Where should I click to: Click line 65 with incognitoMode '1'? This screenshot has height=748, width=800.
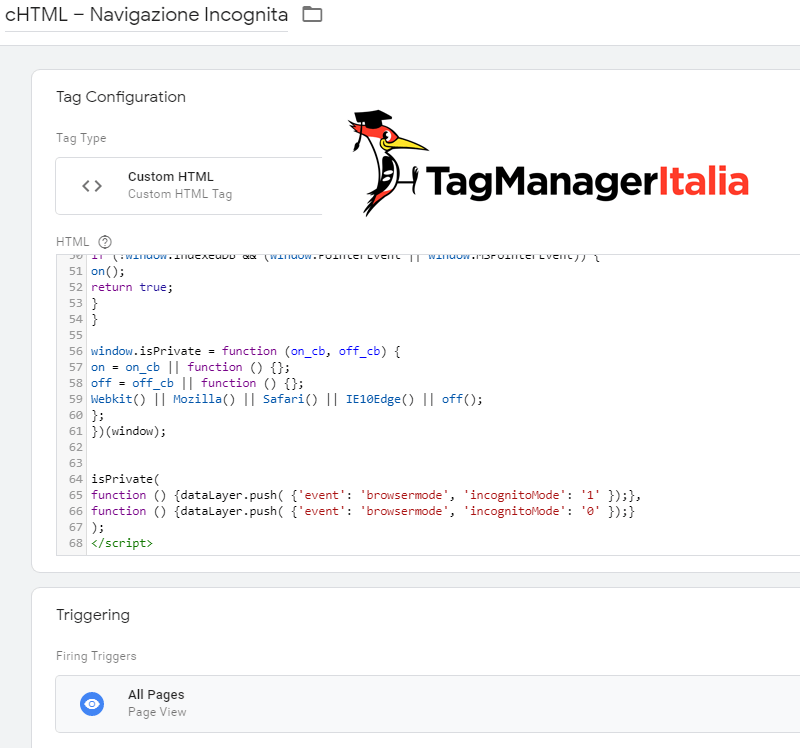[x=366, y=495]
